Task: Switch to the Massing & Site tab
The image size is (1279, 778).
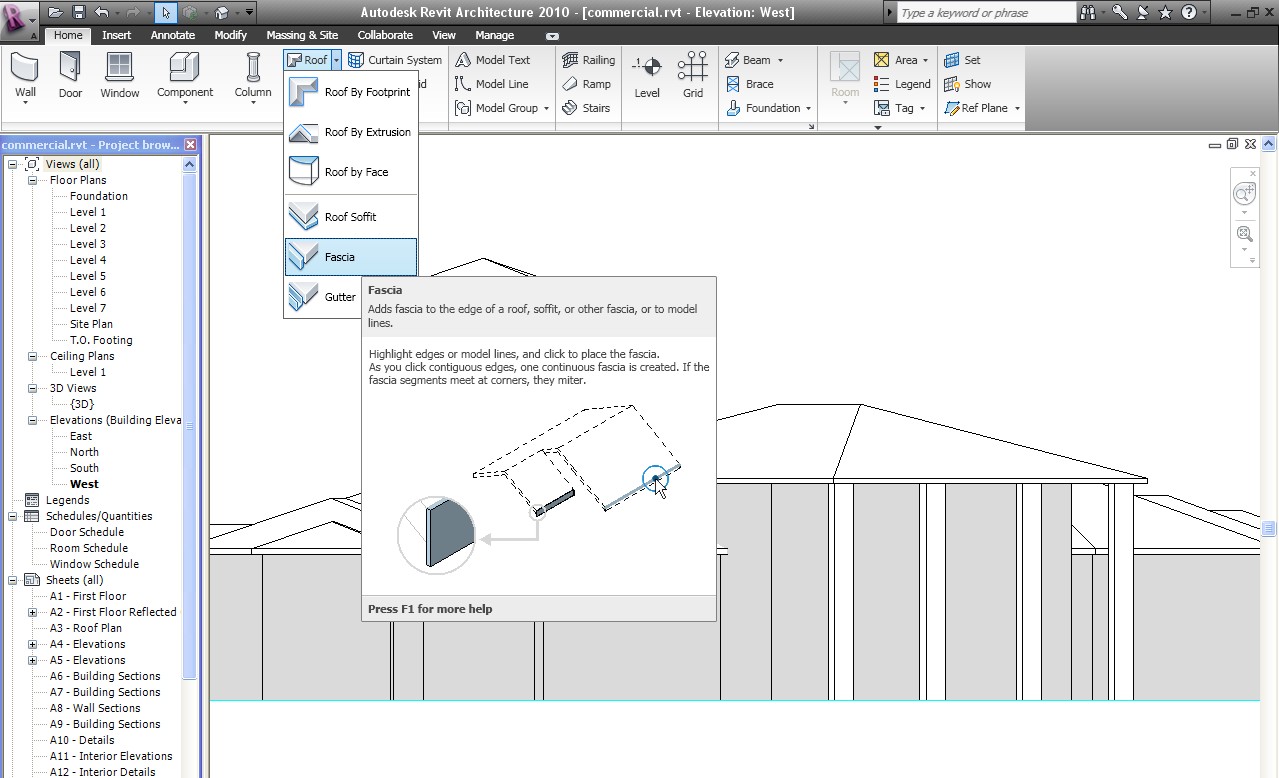Action: [x=302, y=35]
